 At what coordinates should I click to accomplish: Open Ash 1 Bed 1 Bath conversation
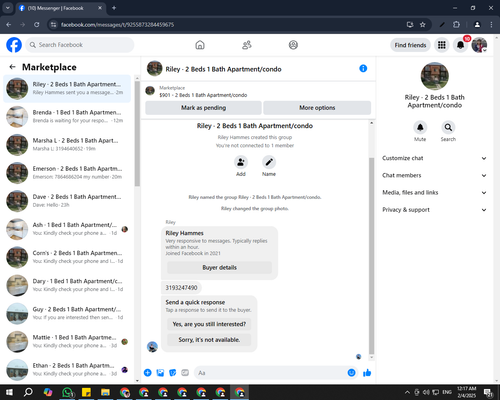67,229
